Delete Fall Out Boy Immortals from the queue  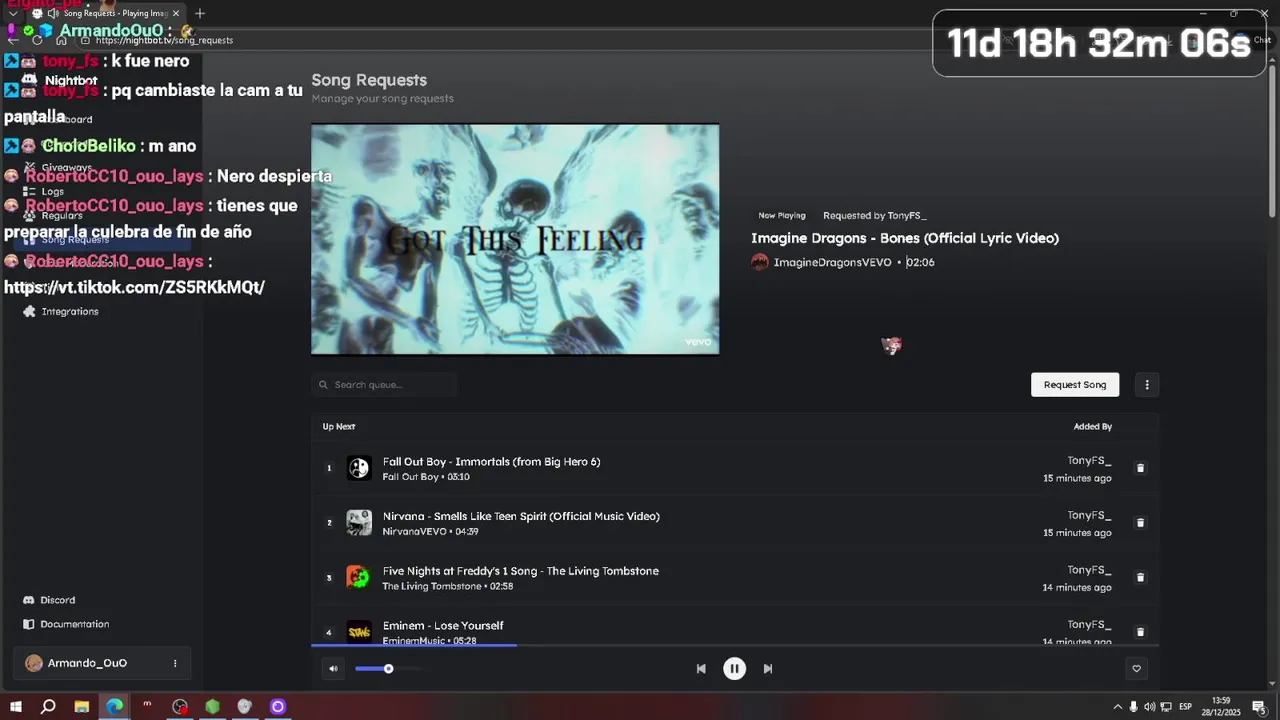pyautogui.click(x=1140, y=468)
